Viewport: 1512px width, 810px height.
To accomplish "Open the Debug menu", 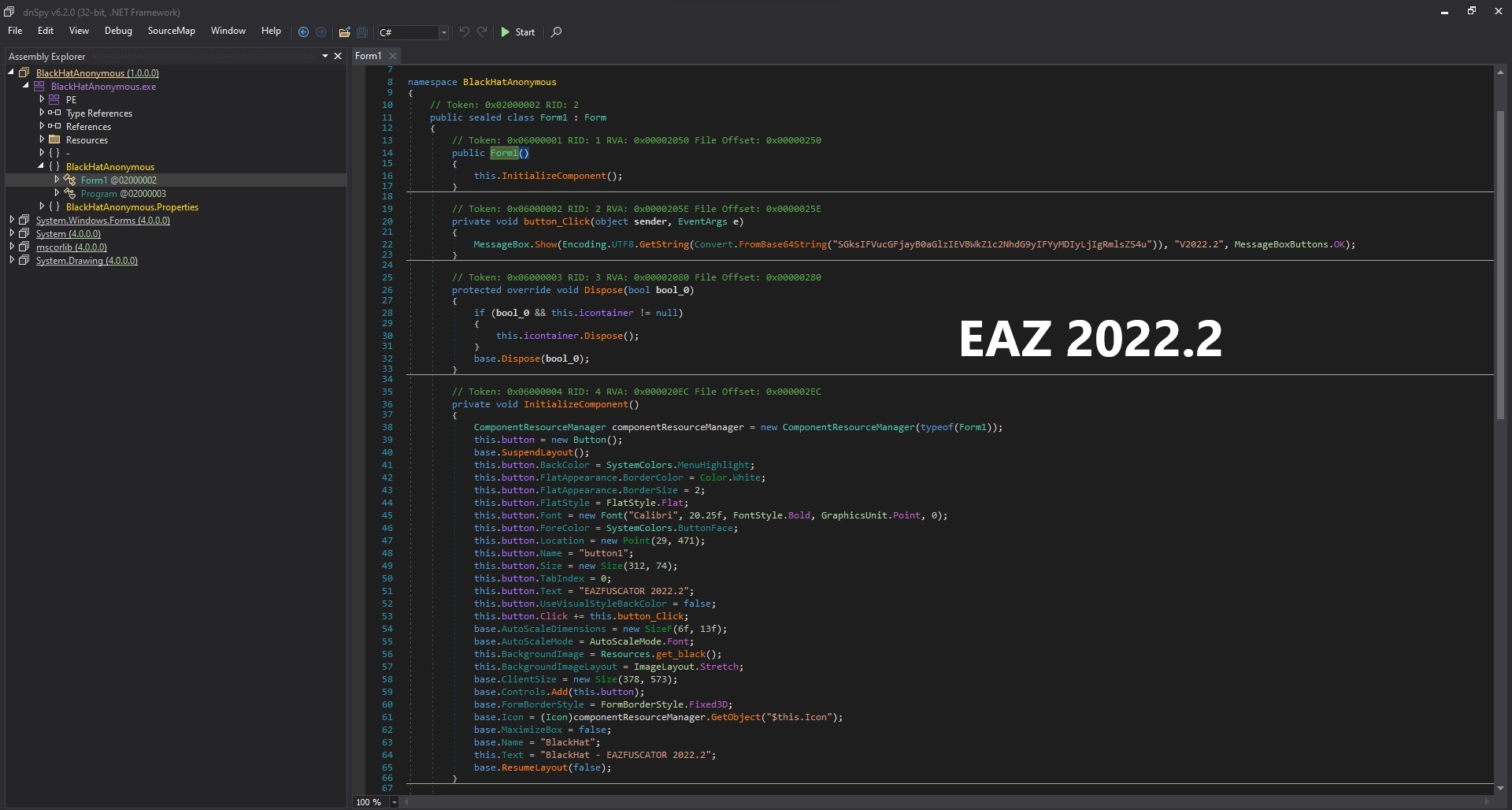I will 118,31.
